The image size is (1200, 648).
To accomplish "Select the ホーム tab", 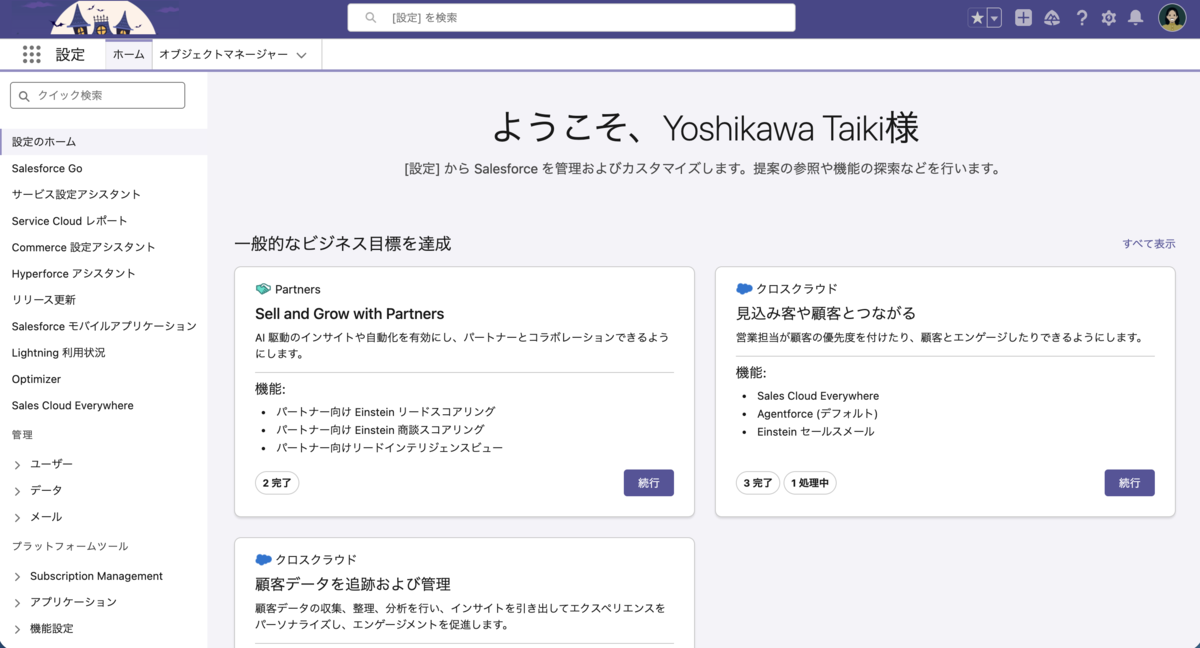I will tap(128, 55).
